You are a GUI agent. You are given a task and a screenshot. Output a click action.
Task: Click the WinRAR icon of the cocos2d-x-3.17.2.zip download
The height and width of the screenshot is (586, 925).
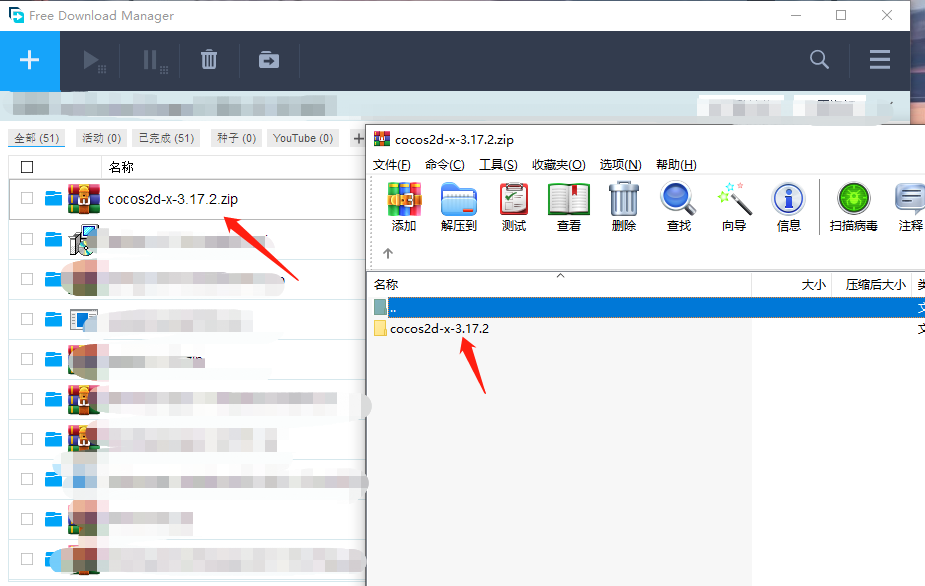pyautogui.click(x=84, y=198)
